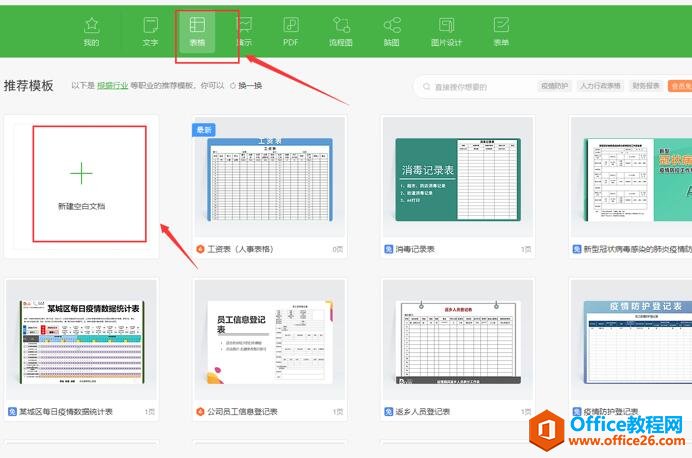Image resolution: width=692 pixels, height=458 pixels.
Task: Select the PDF icon in top bar
Action: pyautogui.click(x=290, y=31)
